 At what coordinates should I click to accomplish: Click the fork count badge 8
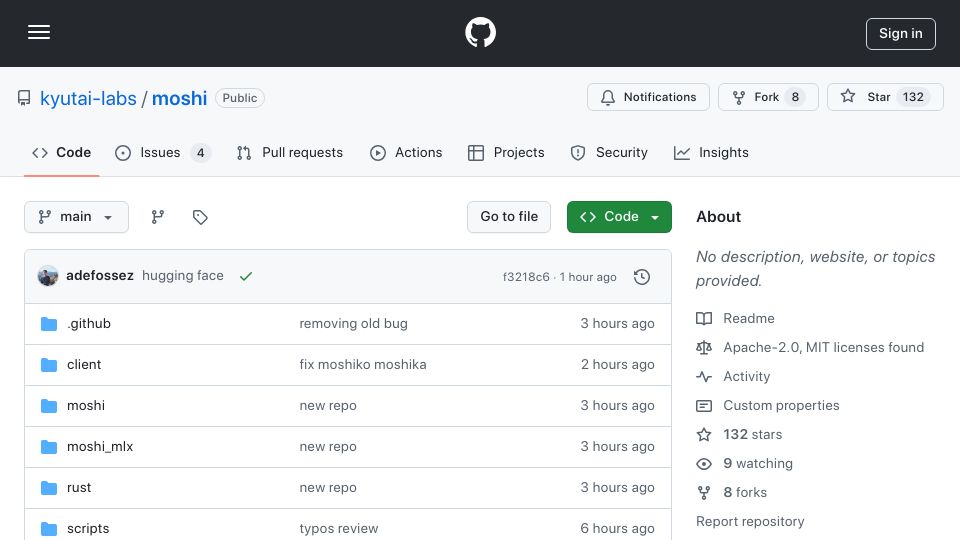(795, 97)
